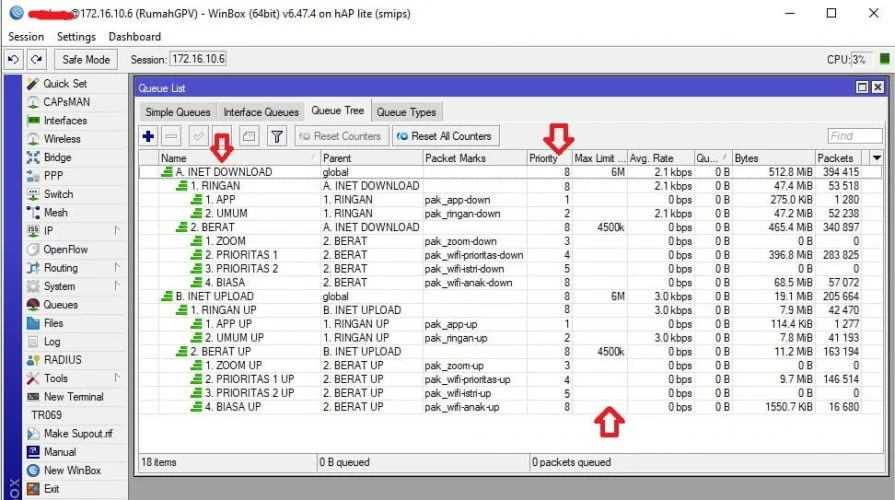The width and height of the screenshot is (895, 500).
Task: Click the Remove (minus) queue button
Action: (171, 136)
